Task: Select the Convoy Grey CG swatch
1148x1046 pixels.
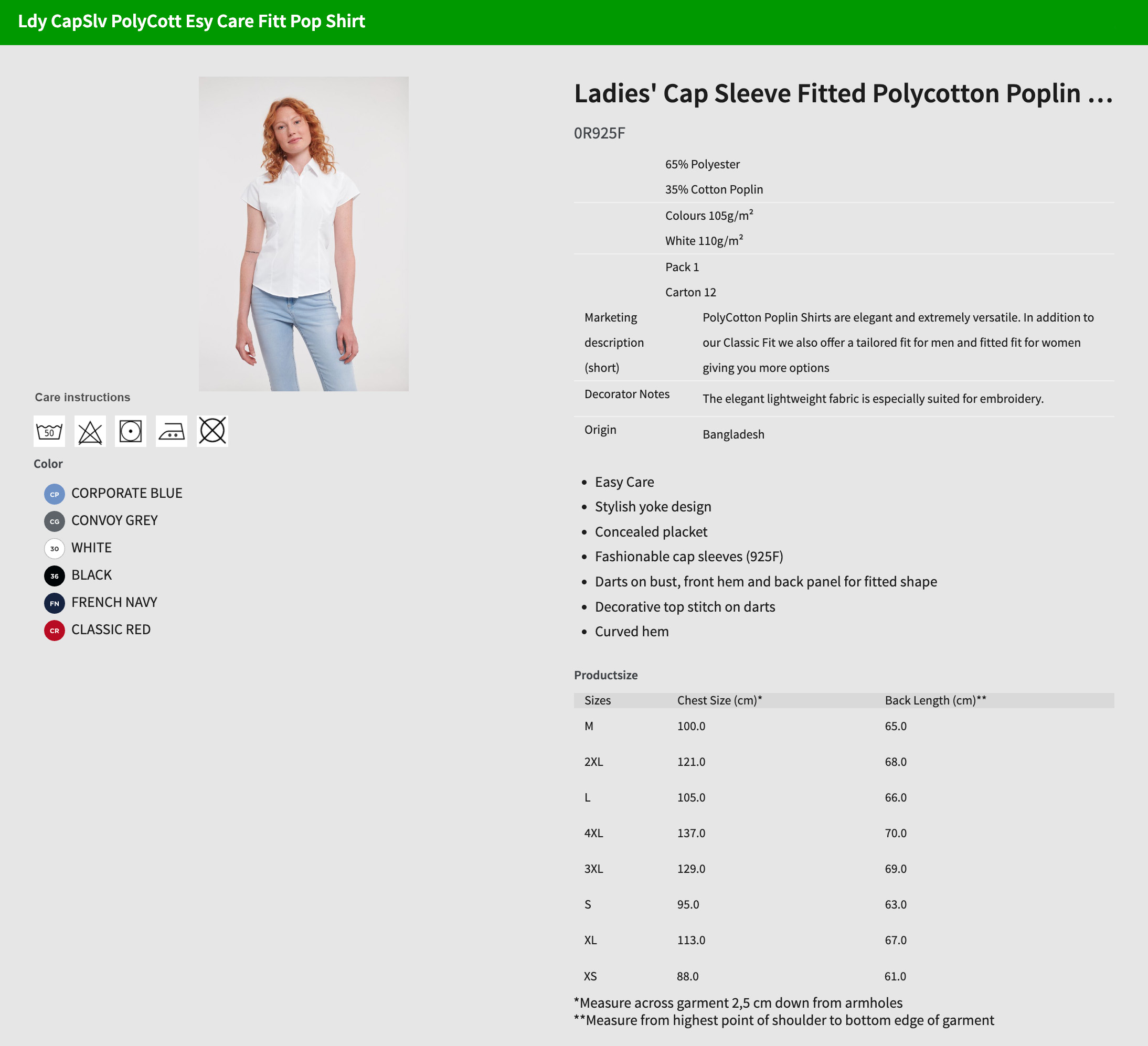Action: click(x=54, y=521)
